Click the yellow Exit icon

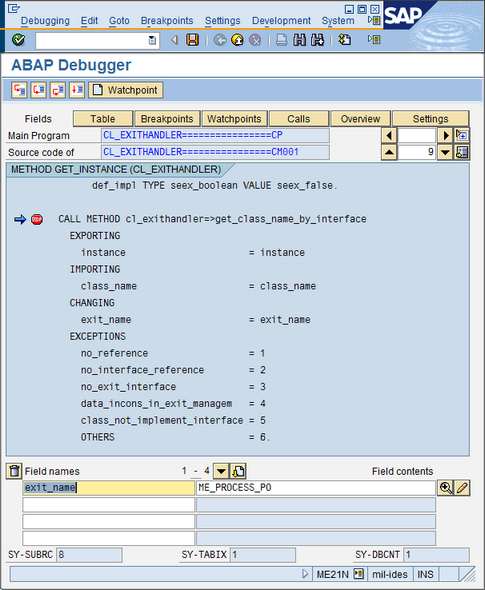coord(237,40)
